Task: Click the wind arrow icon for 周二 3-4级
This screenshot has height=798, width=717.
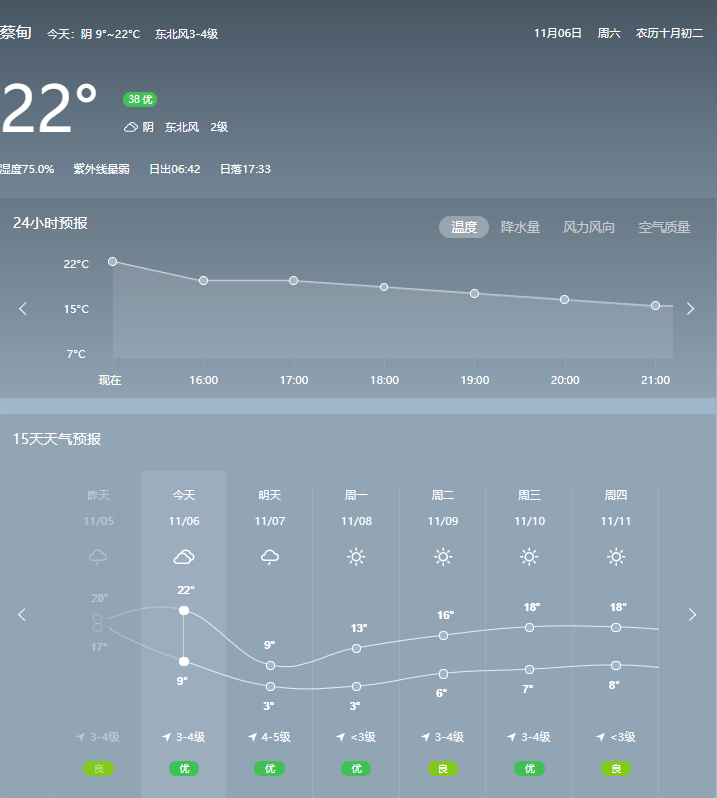Action: 425,736
